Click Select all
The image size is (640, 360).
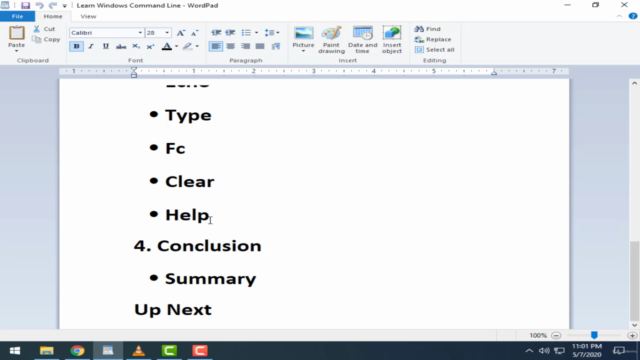434,50
